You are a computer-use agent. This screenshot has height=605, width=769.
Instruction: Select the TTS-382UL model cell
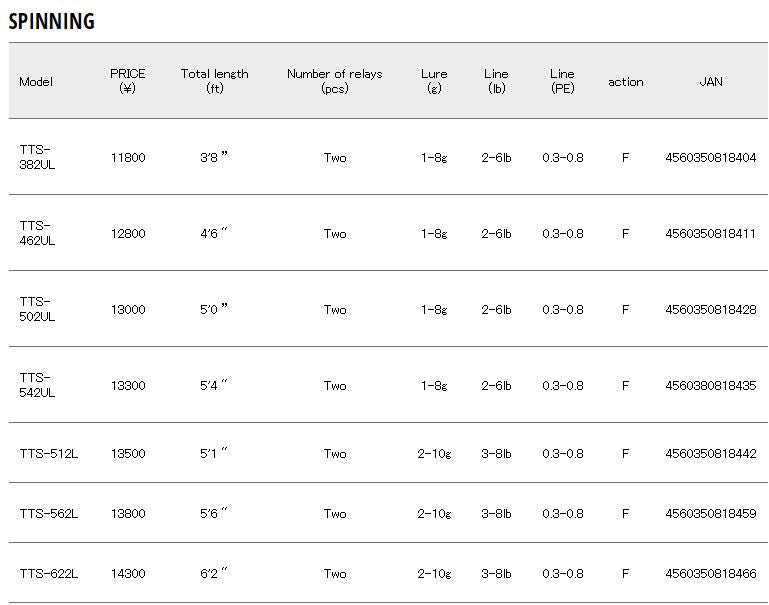(x=37, y=157)
